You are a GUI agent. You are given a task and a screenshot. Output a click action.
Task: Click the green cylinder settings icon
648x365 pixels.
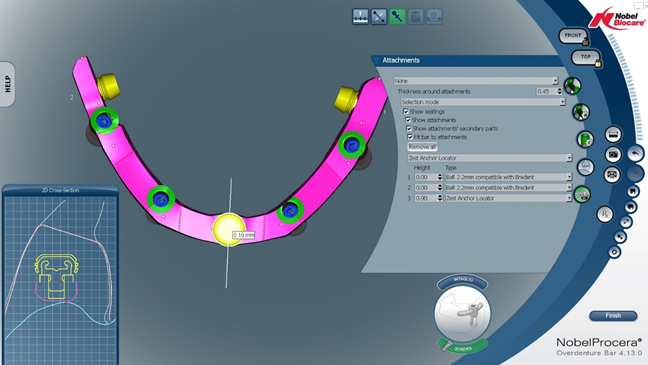pos(585,139)
